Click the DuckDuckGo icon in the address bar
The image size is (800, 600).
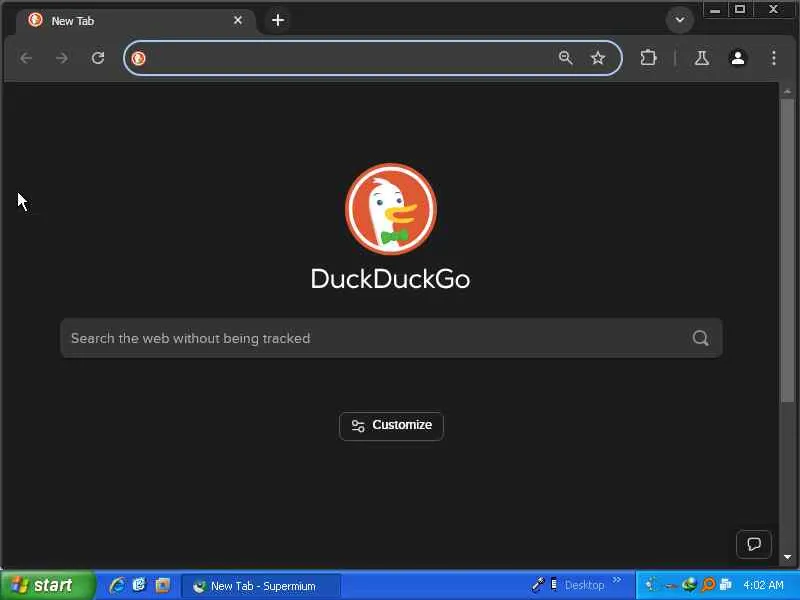(138, 58)
